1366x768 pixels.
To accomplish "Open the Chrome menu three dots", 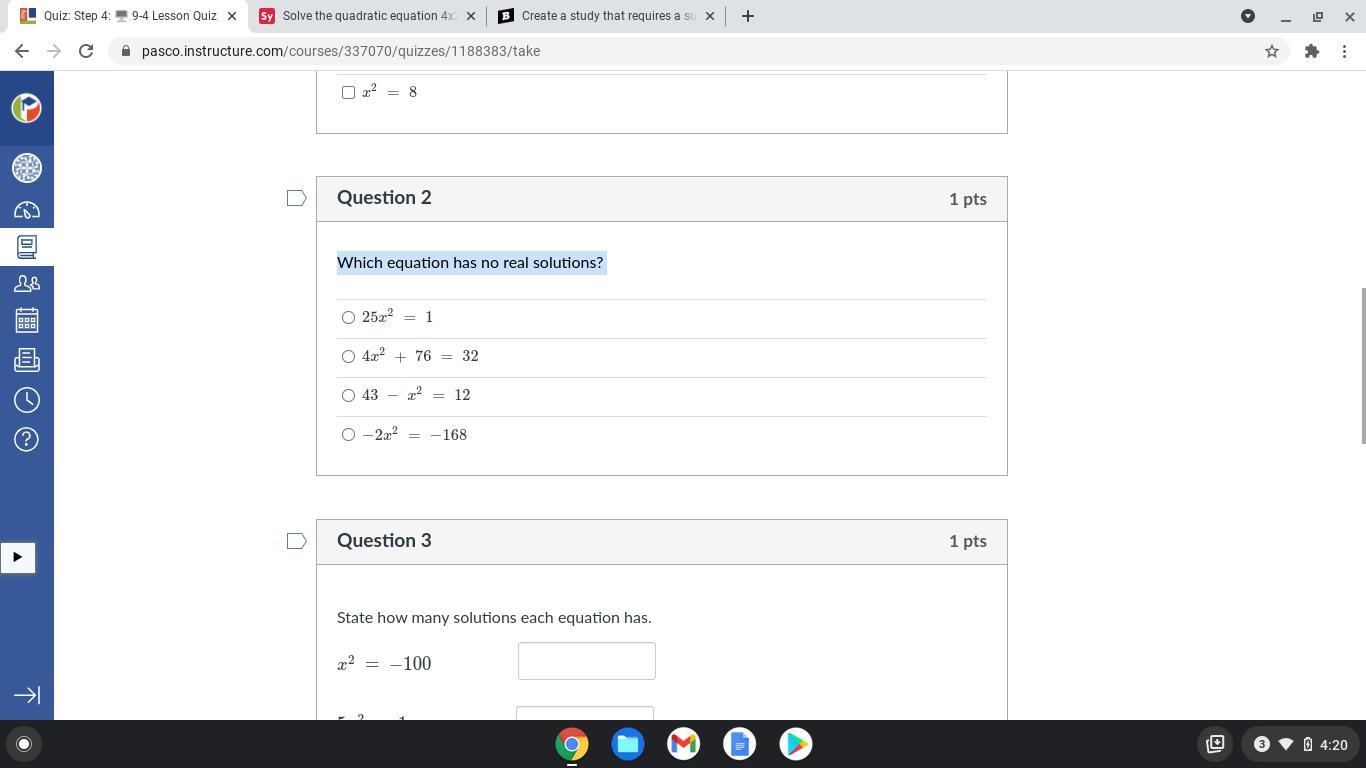I will click(1347, 51).
